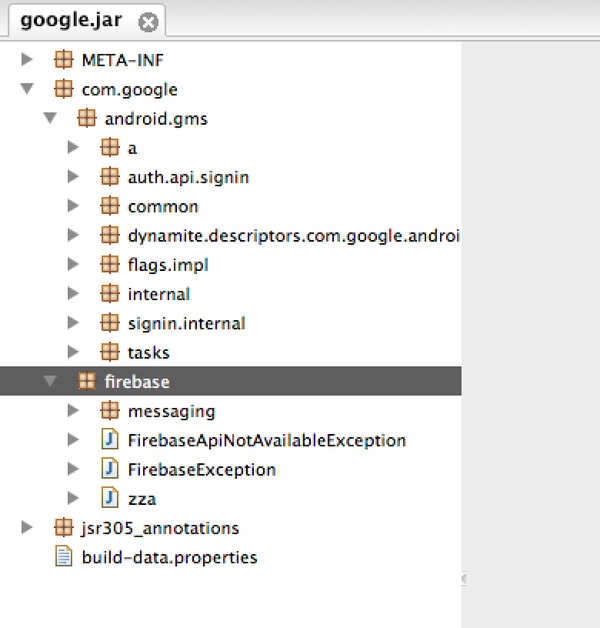The height and width of the screenshot is (628, 600).
Task: Click the messaging package icon
Action: tap(110, 411)
